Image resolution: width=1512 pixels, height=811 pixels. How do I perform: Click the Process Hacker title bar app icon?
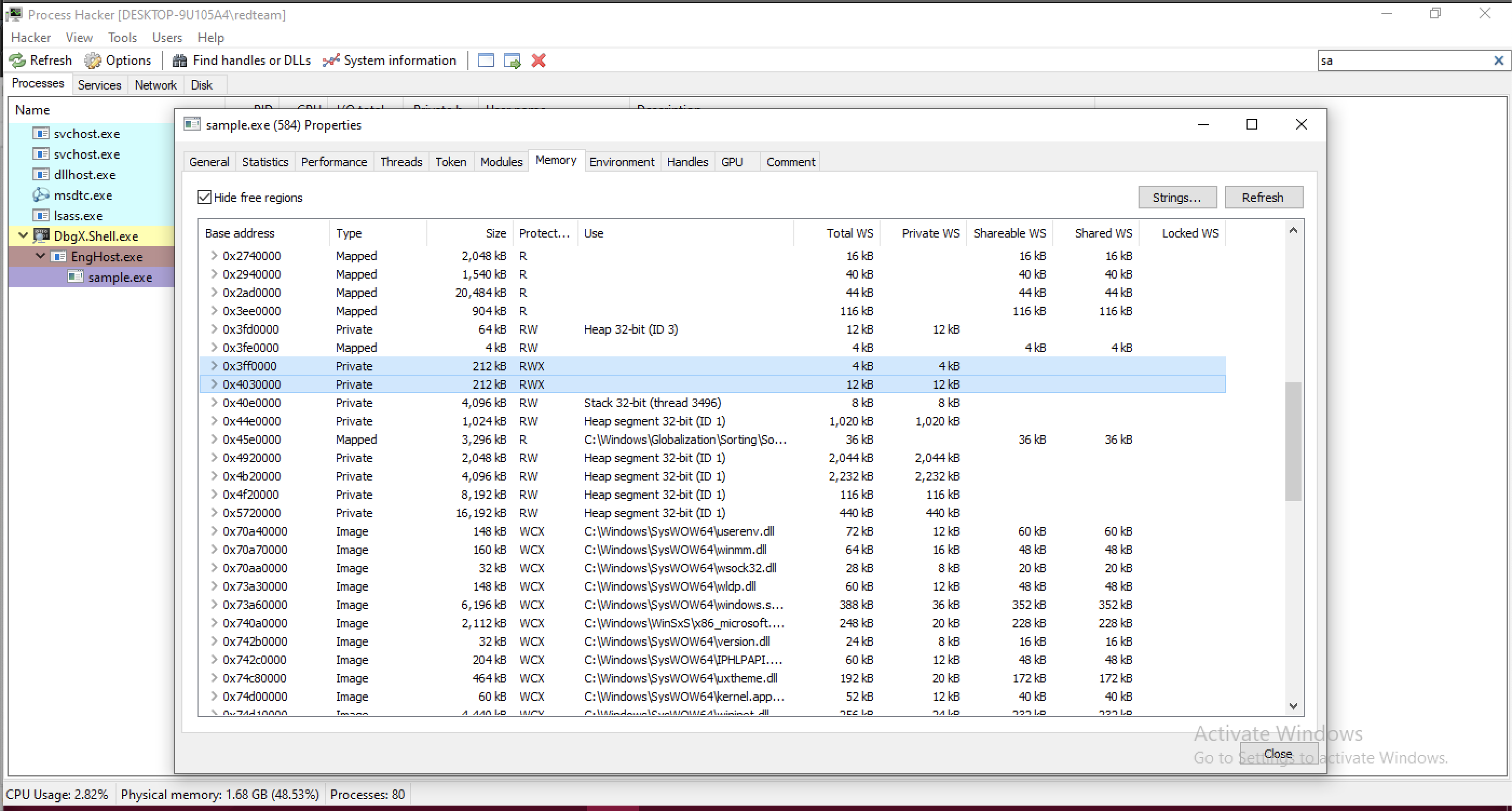[x=15, y=14]
